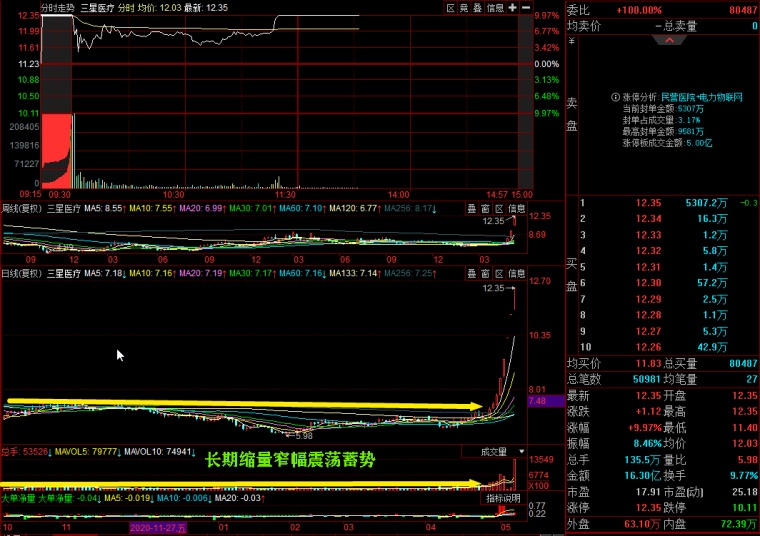Click the 窗 icon on daily chart header
Screen dimensions: 760x536
click(484, 272)
